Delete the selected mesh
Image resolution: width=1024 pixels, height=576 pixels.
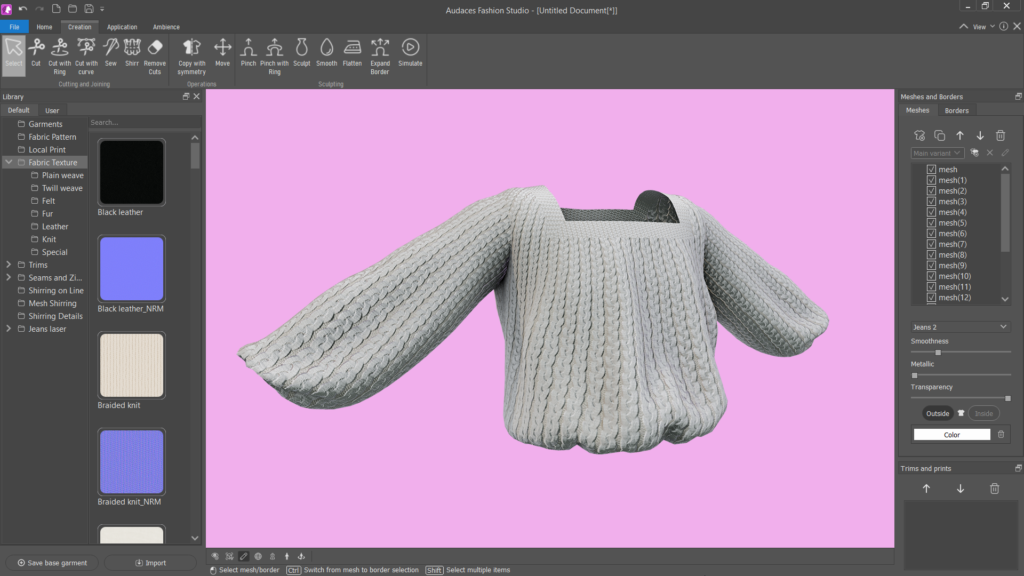[x=1000, y=136]
